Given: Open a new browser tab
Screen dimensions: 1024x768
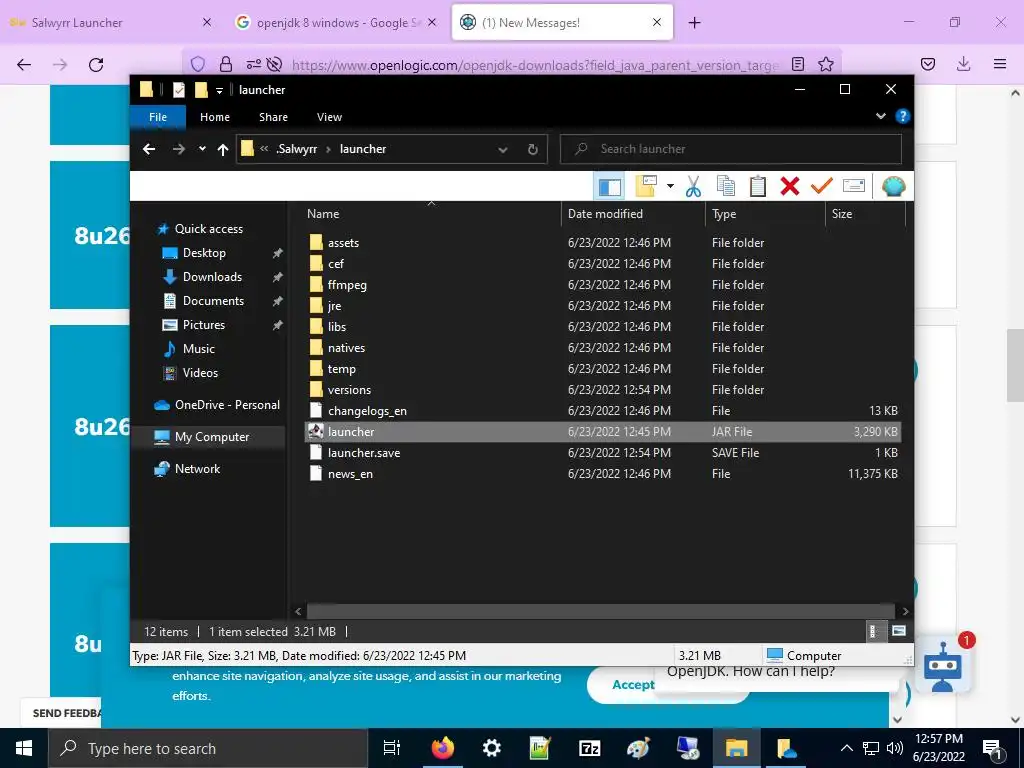Looking at the screenshot, I should point(694,23).
